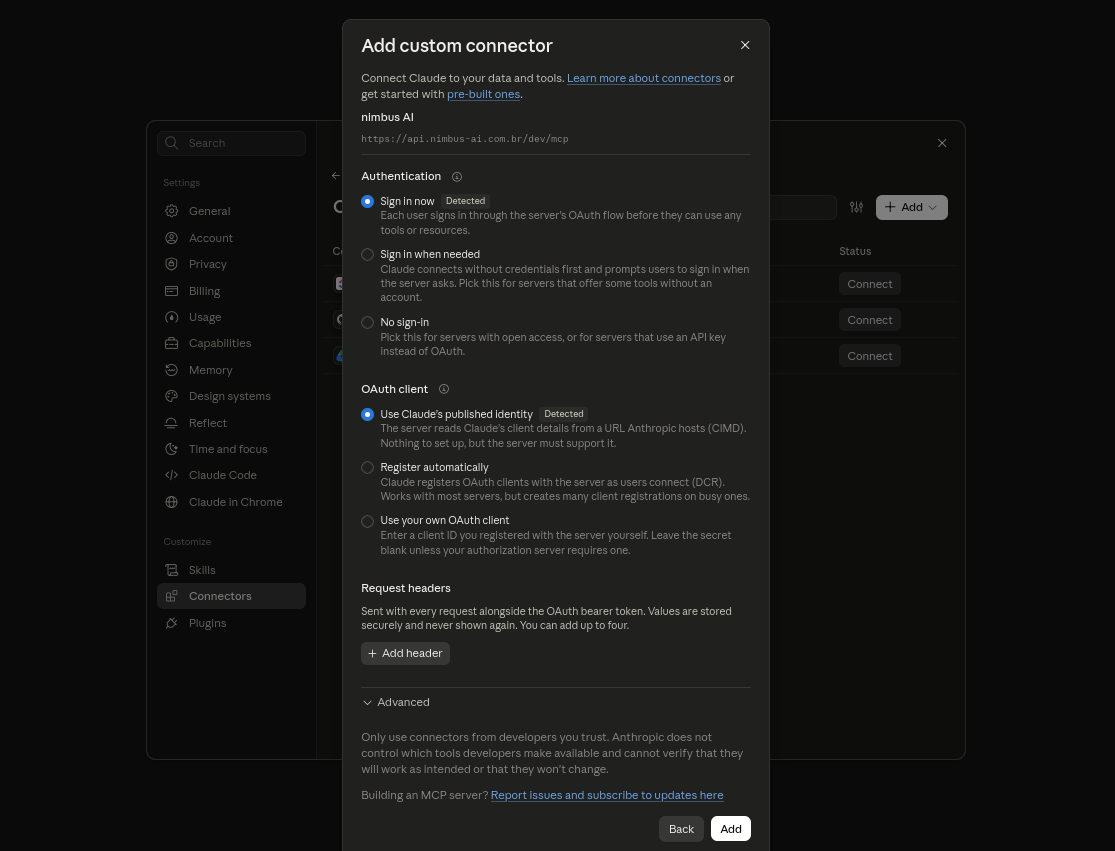
Task: Click Connect button in third connector row
Action: coord(870,356)
